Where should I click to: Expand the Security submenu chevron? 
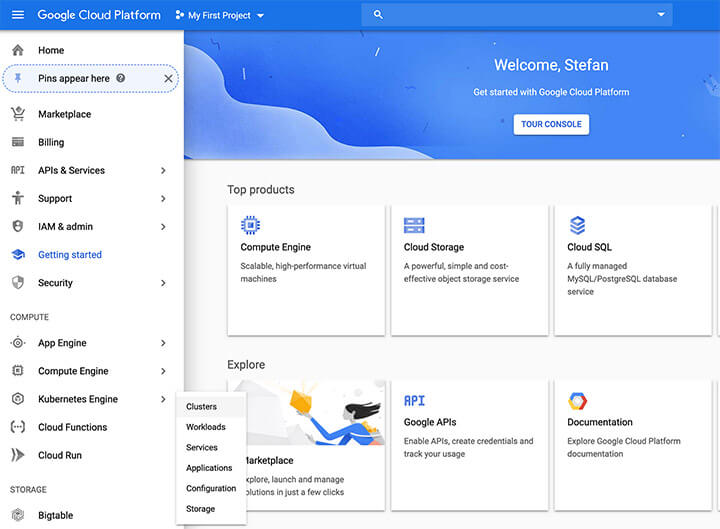point(163,283)
